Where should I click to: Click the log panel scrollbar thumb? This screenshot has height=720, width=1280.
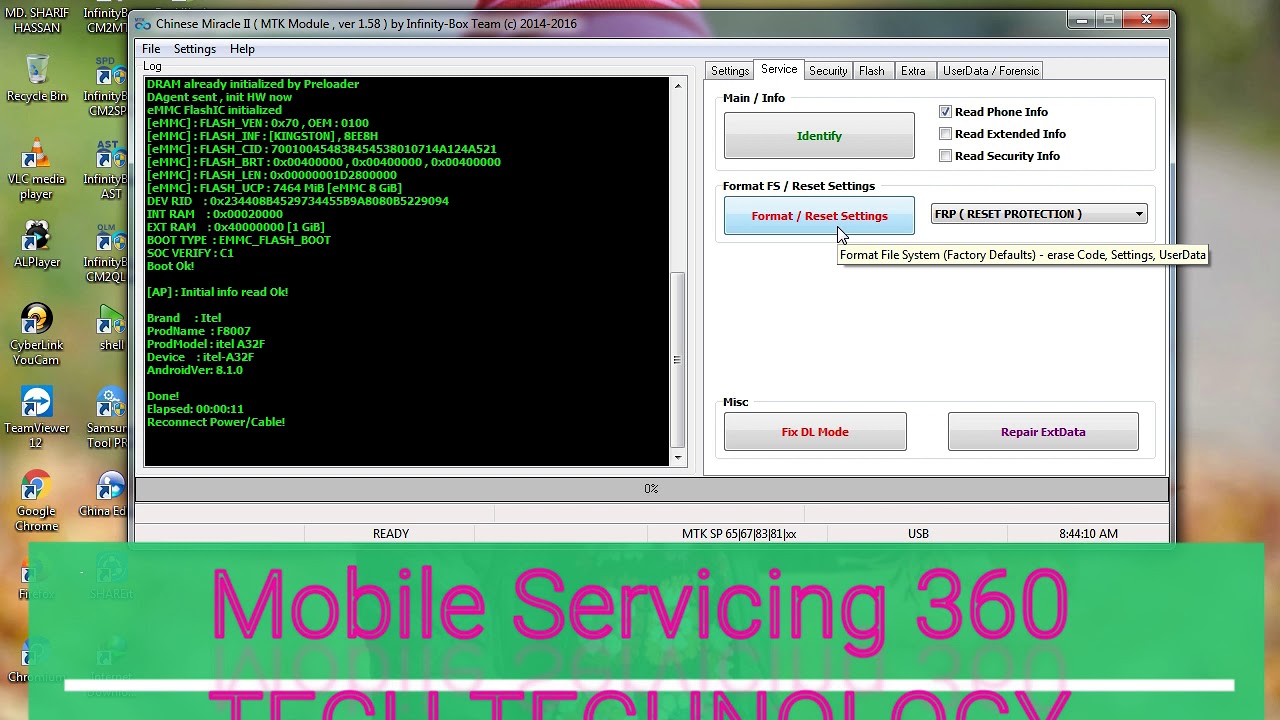pyautogui.click(x=678, y=360)
